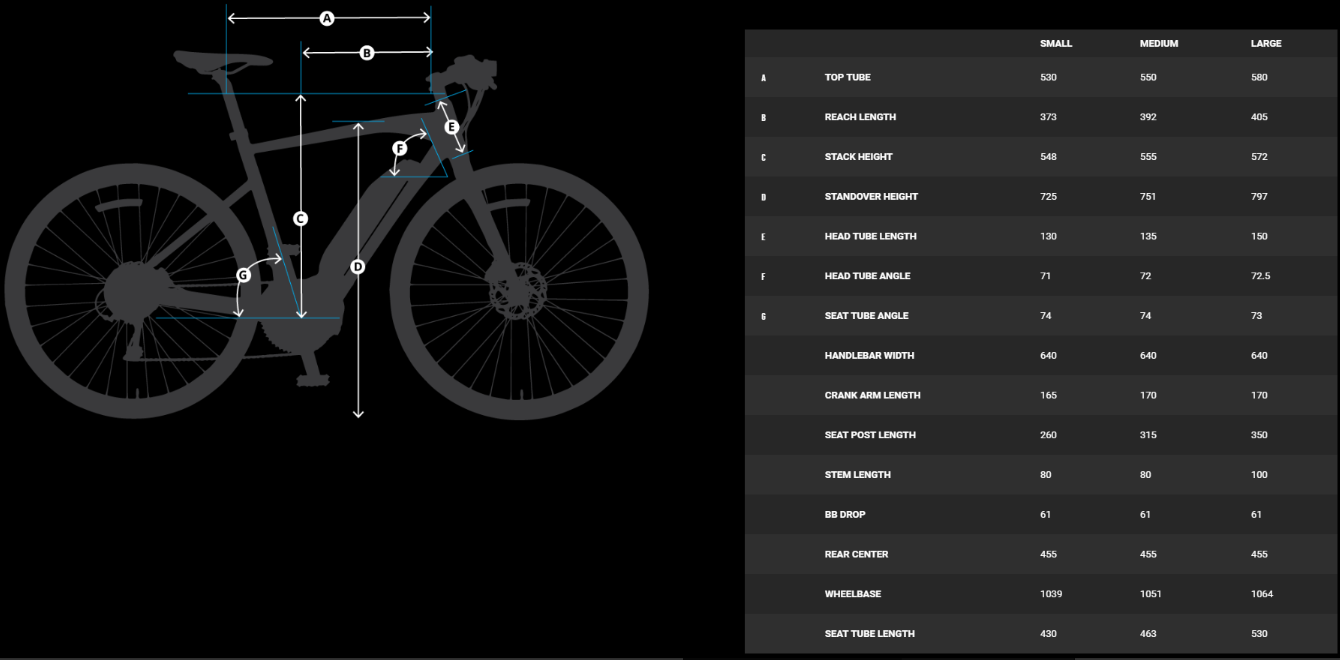Select the medium wheelbase value 1051
The image size is (1340, 660).
click(1150, 594)
